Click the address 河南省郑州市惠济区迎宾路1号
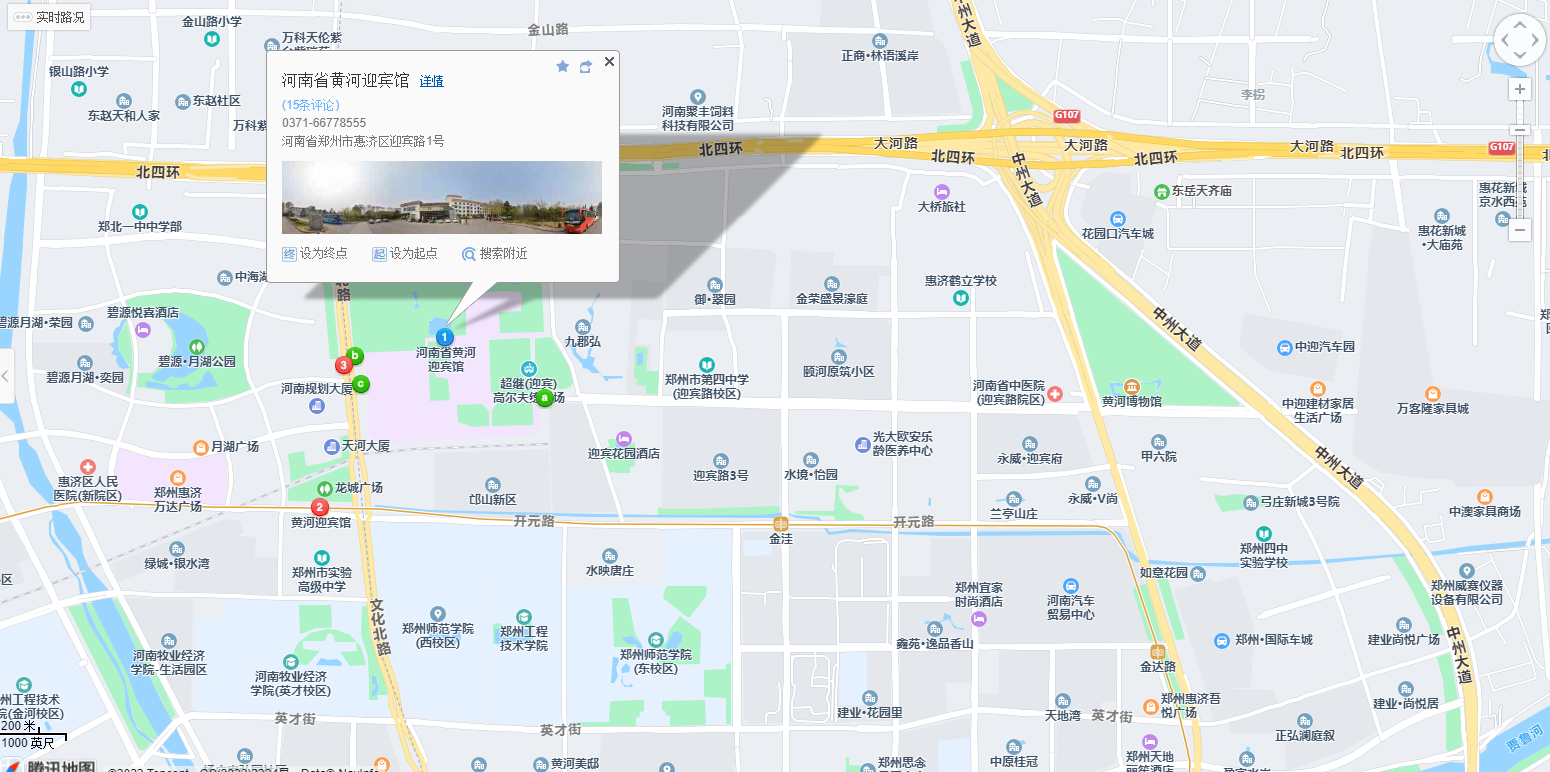Screen dimensions: 1550x772 click(363, 142)
